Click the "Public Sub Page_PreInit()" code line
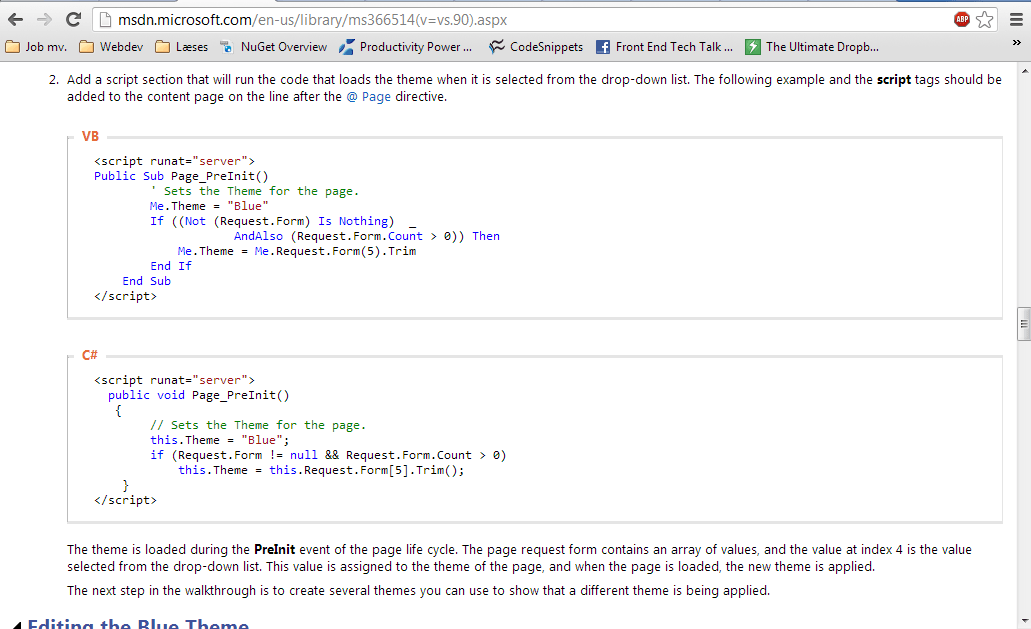Viewport: 1031px width, 629px height. pos(181,176)
